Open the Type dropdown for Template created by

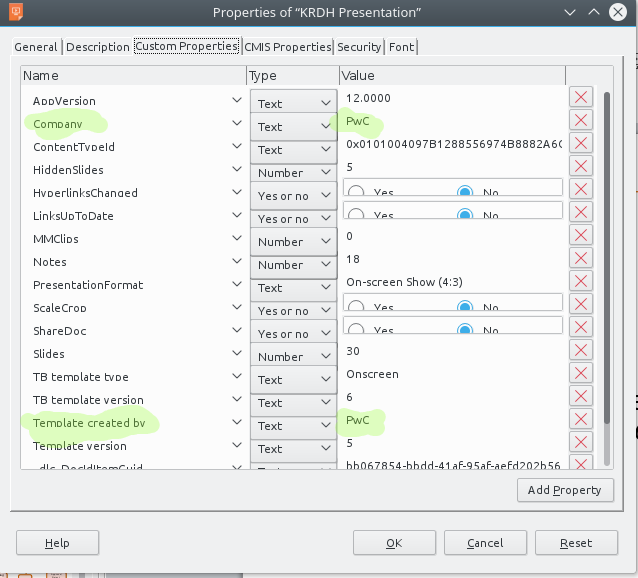[x=293, y=426]
